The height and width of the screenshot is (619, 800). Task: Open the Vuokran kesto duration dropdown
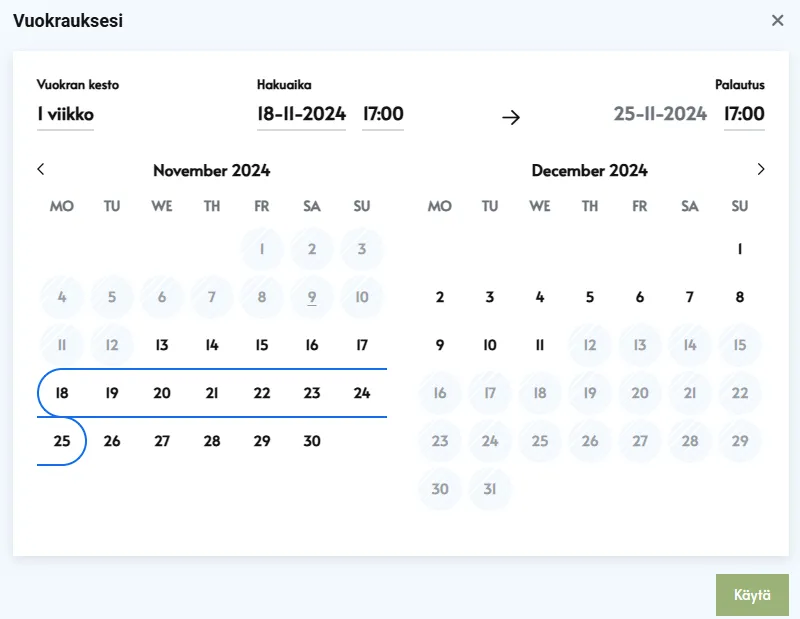click(66, 115)
